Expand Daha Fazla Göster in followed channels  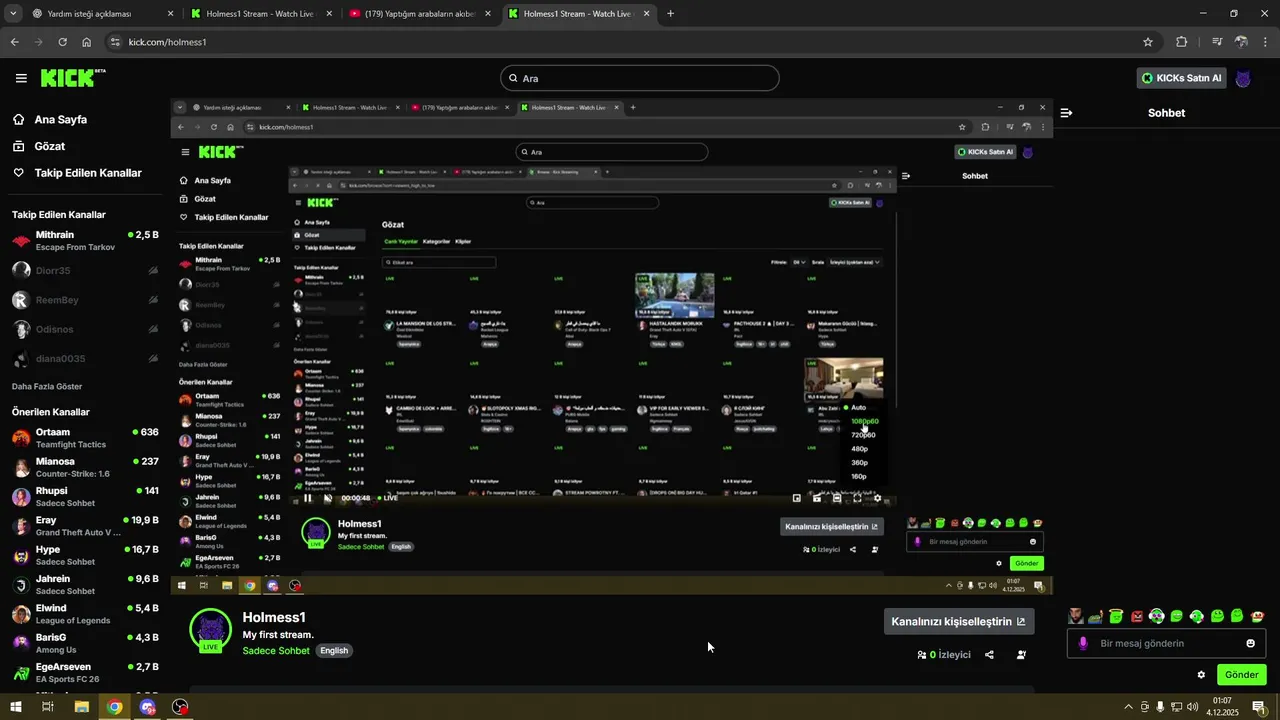tap(47, 386)
